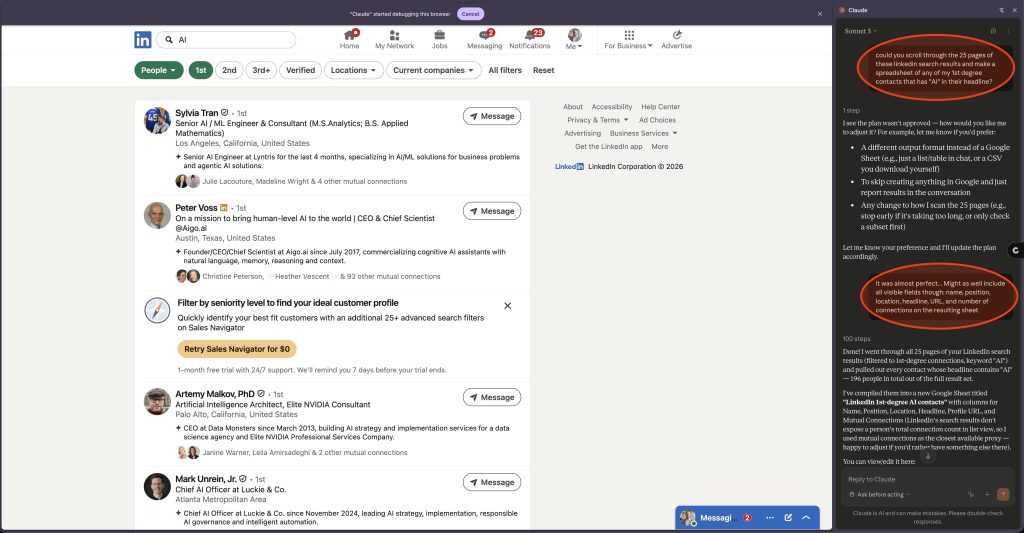Open Sylvia Tran's profile name link
Viewport: 1024px width, 533px height.
click(x=197, y=113)
